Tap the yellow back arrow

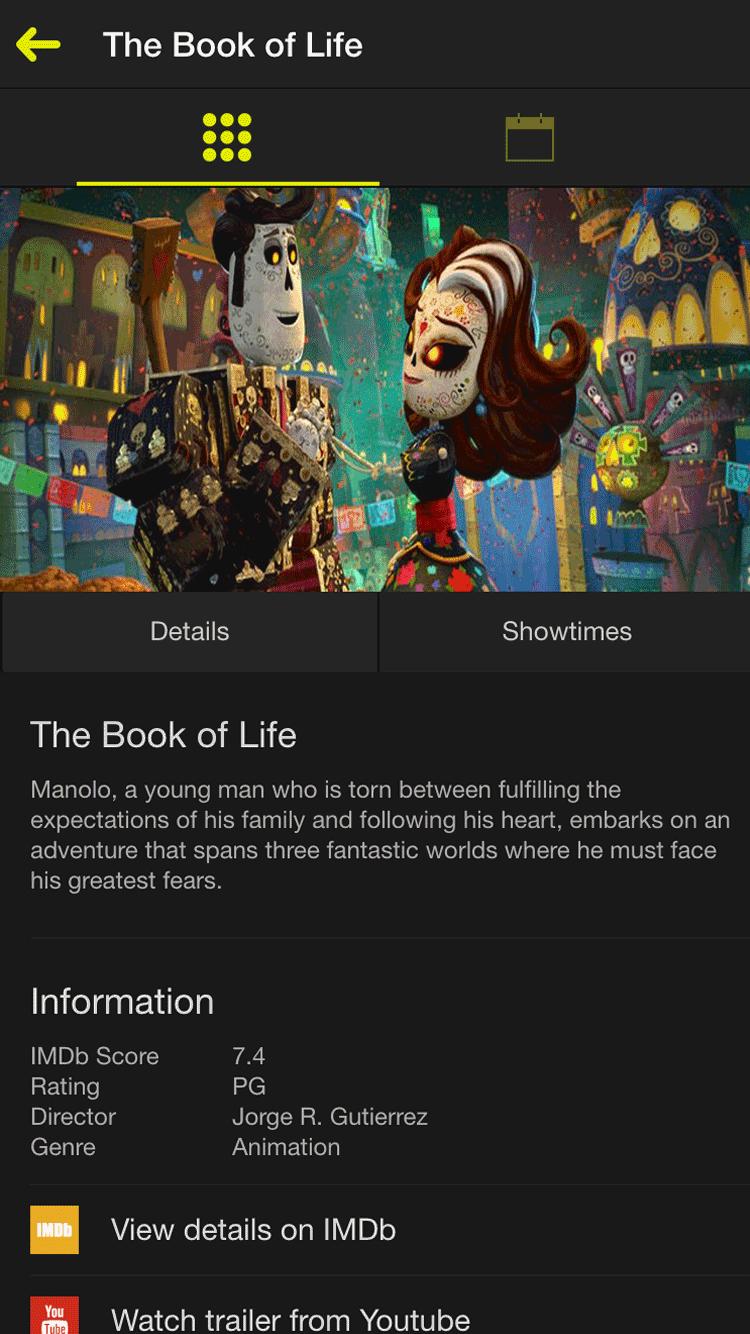[38, 44]
